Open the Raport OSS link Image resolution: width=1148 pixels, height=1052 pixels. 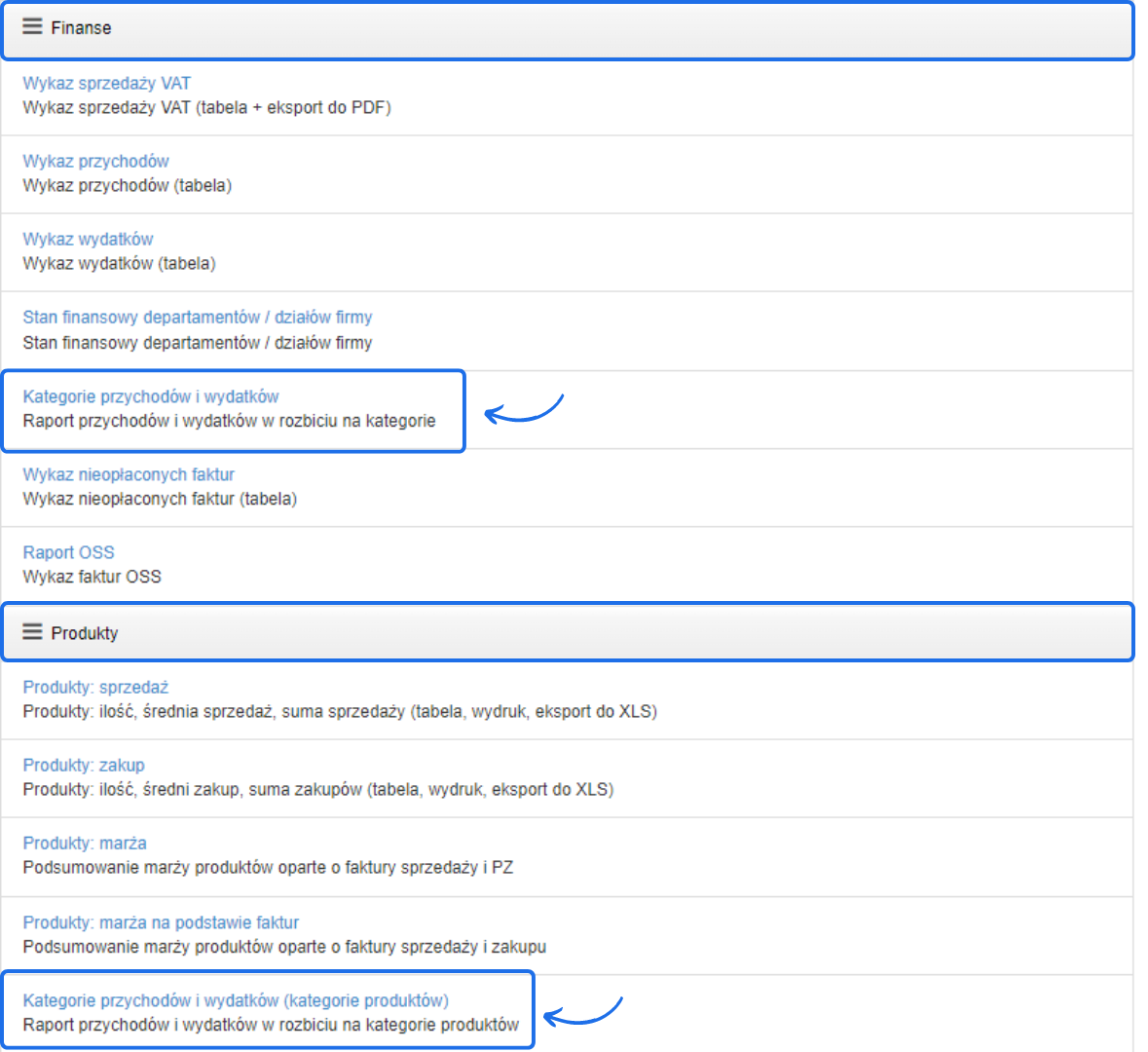tap(69, 552)
